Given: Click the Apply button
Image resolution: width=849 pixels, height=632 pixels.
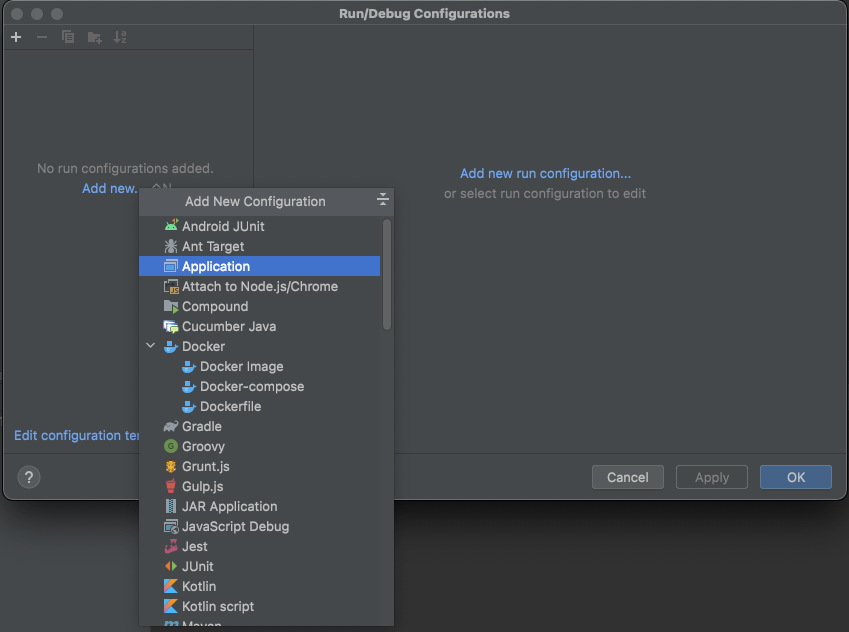Looking at the screenshot, I should pos(711,477).
